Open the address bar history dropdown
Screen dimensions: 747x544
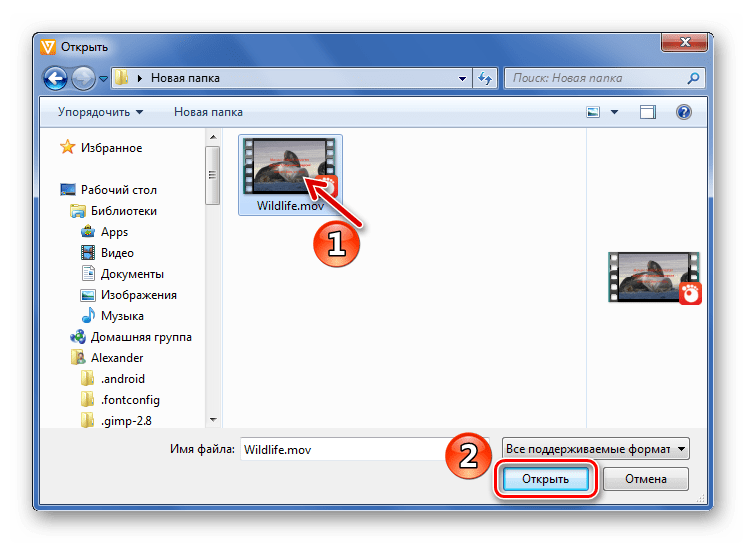[462, 79]
